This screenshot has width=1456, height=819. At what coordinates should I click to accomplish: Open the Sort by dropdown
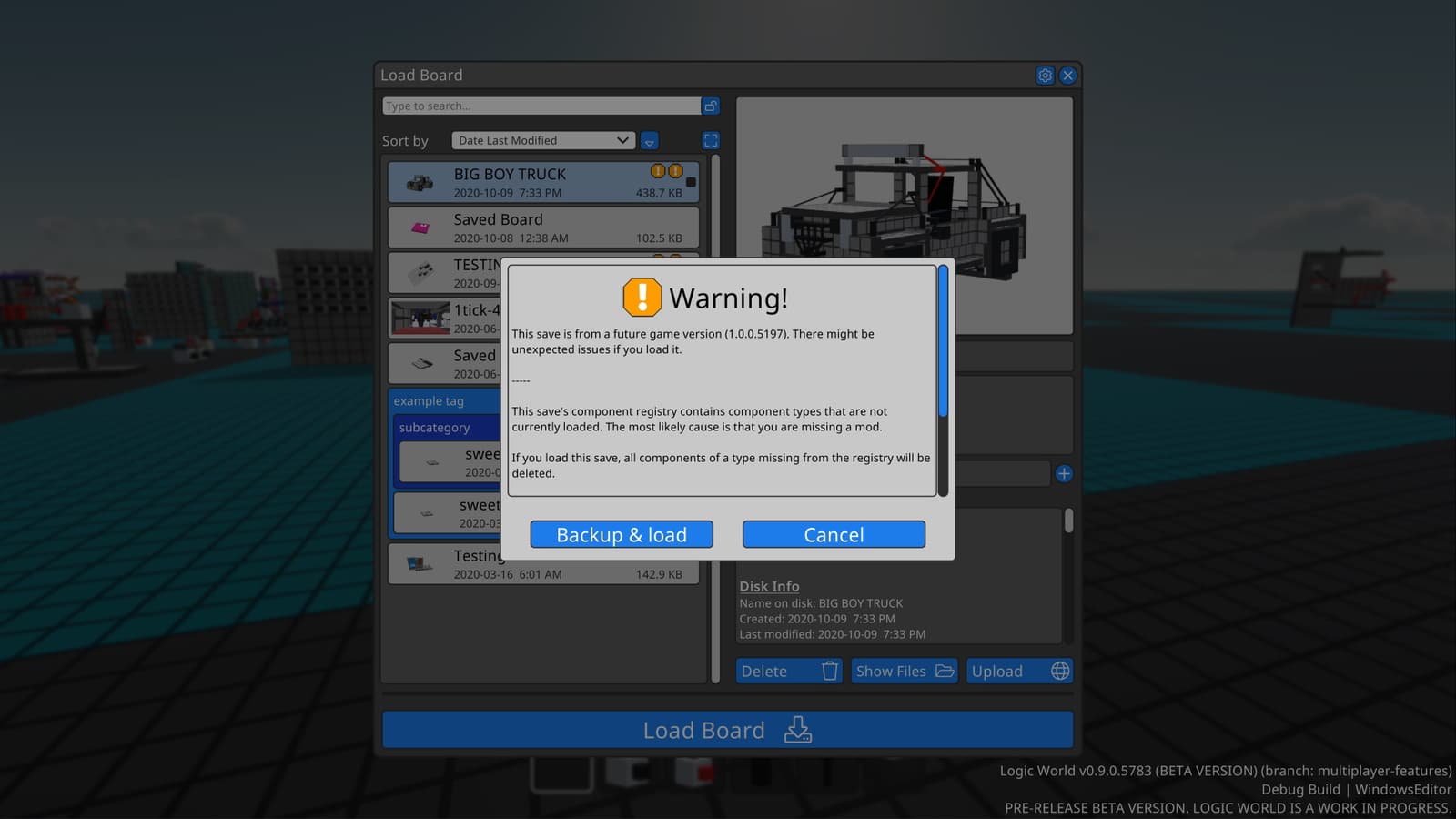pos(543,140)
